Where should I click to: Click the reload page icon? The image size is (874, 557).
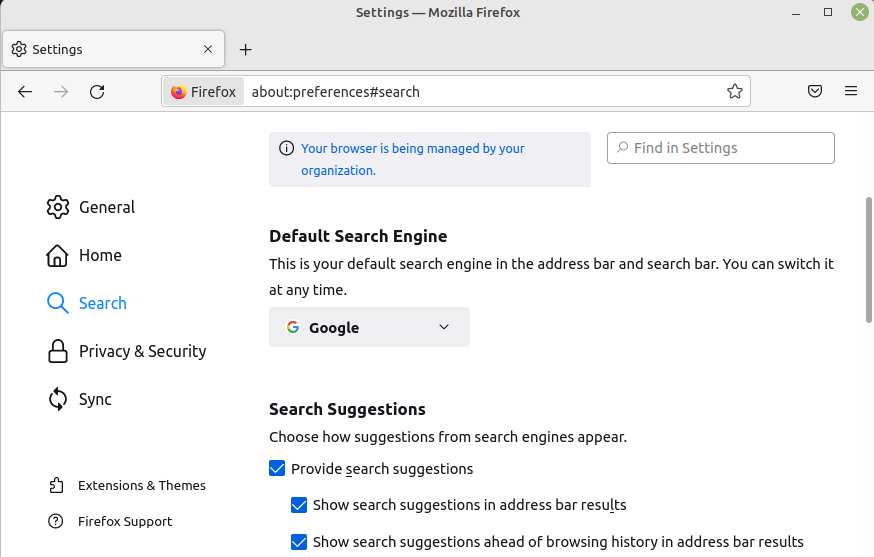pyautogui.click(x=97, y=92)
